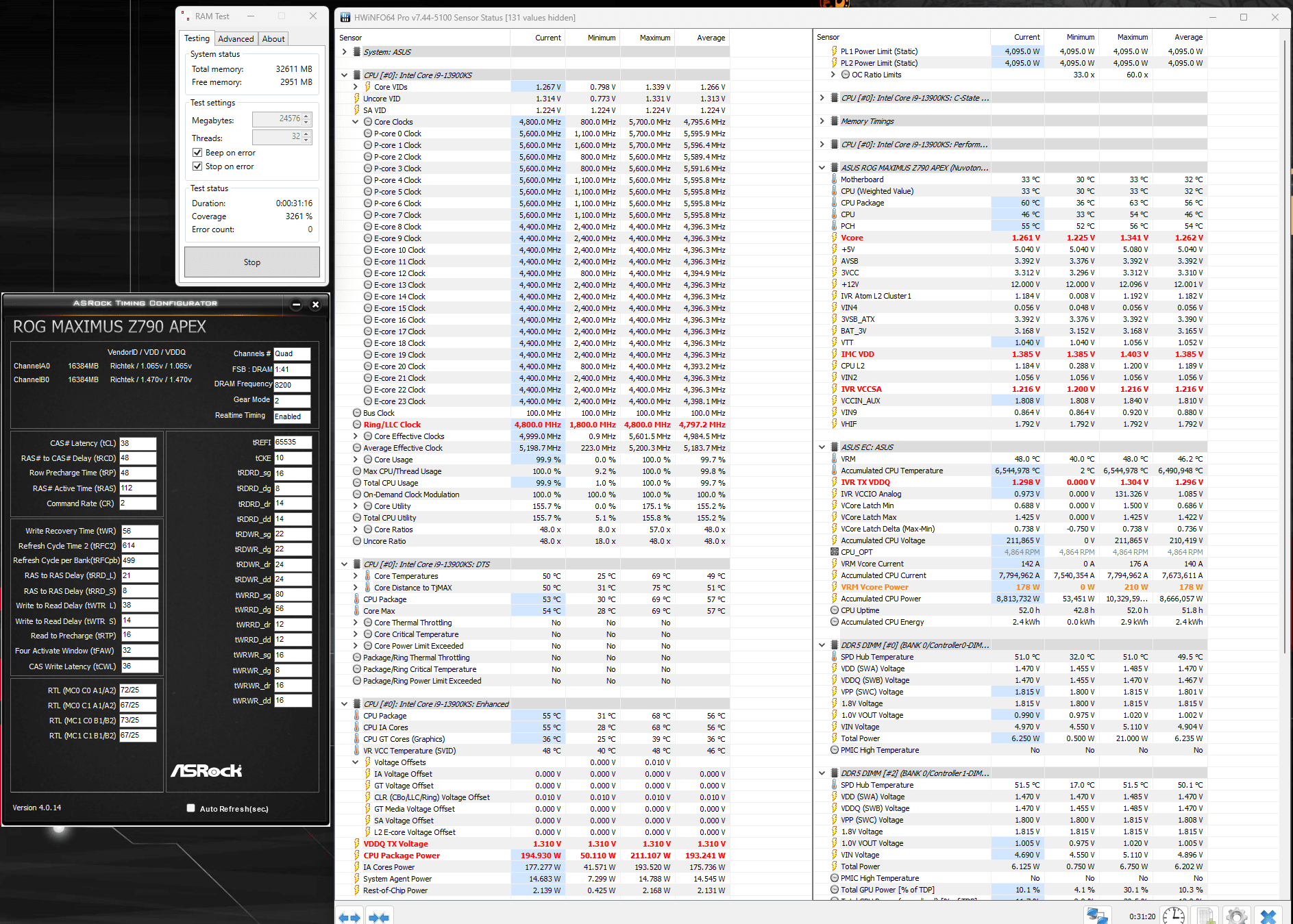Click the Channels # field showing Quad
The width and height of the screenshot is (1293, 924).
pos(293,354)
